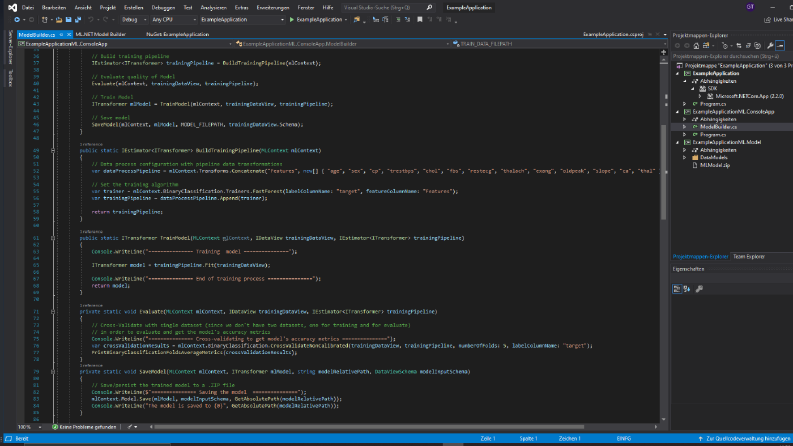793x446 pixels.
Task: Click the wrench properties icon in Projektmappen-Explorer
Action: (770, 46)
